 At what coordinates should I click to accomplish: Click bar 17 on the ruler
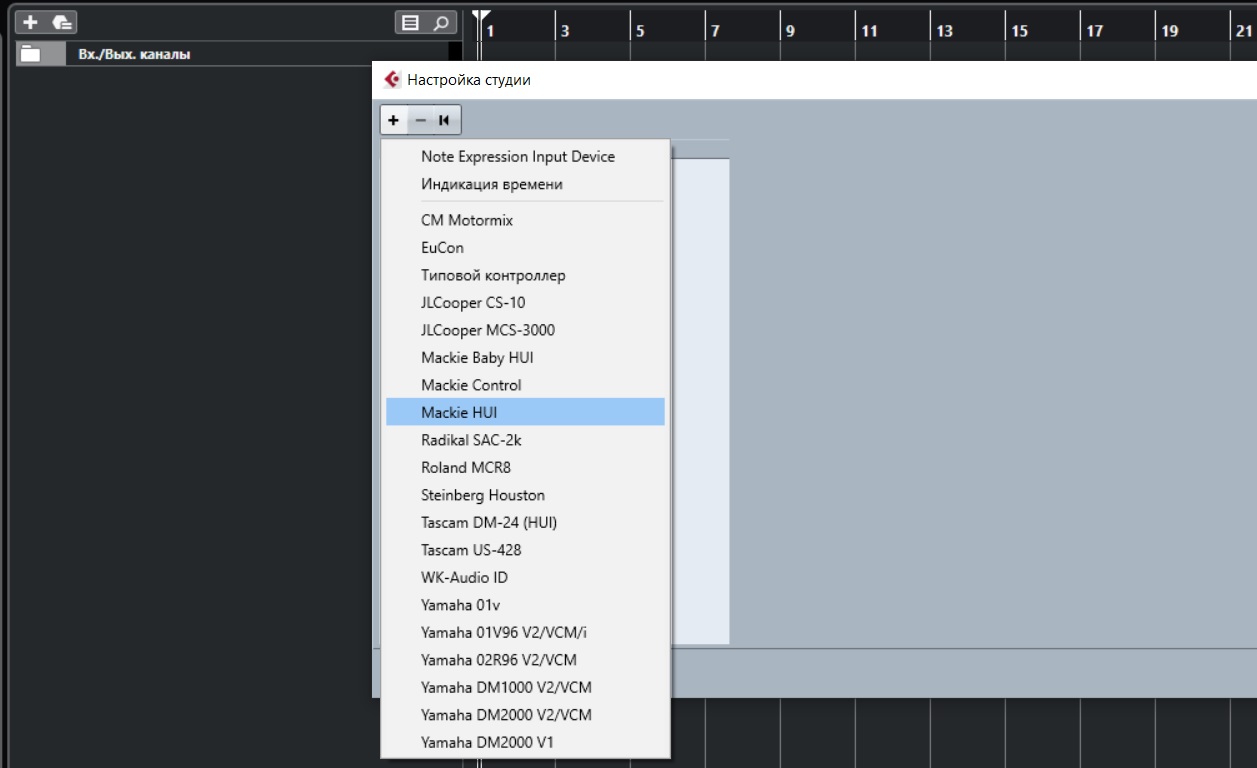[x=1094, y=31]
